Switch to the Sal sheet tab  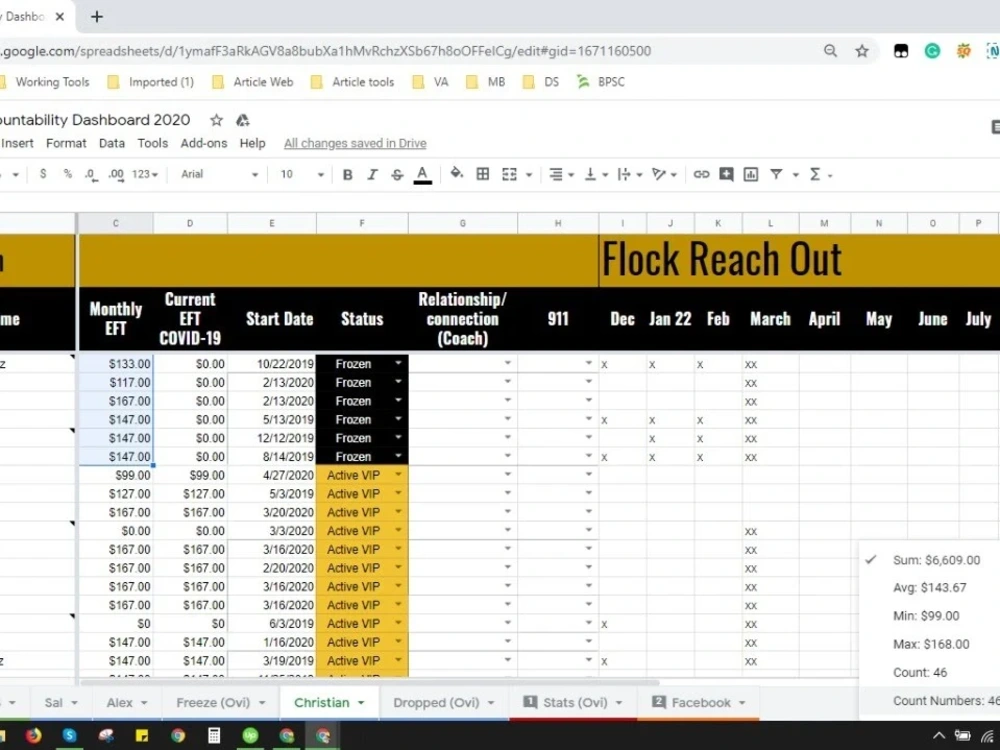(54, 703)
